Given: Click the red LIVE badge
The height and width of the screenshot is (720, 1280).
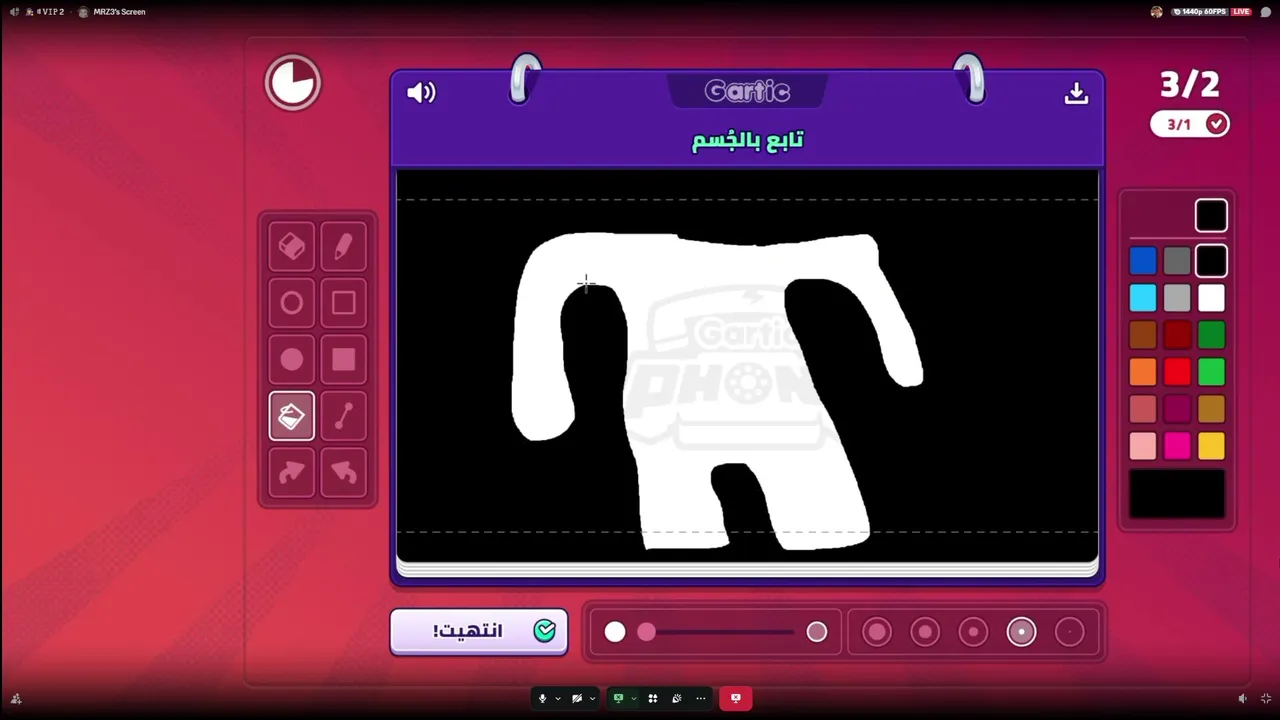Looking at the screenshot, I should (1241, 12).
